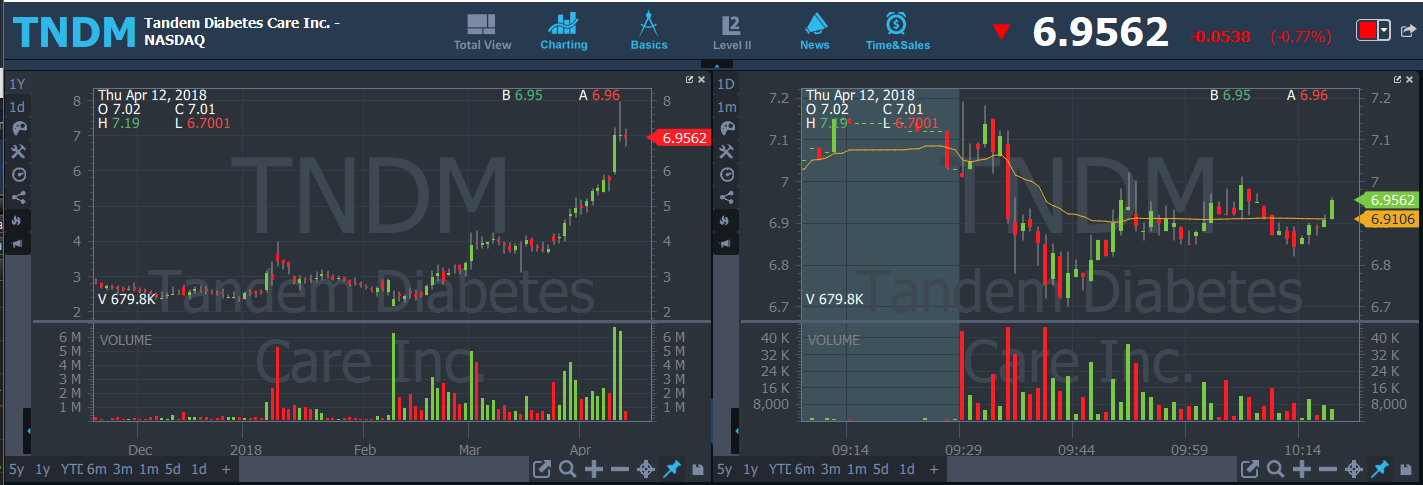Select YTD range on left chart
1423x485 pixels.
point(71,469)
